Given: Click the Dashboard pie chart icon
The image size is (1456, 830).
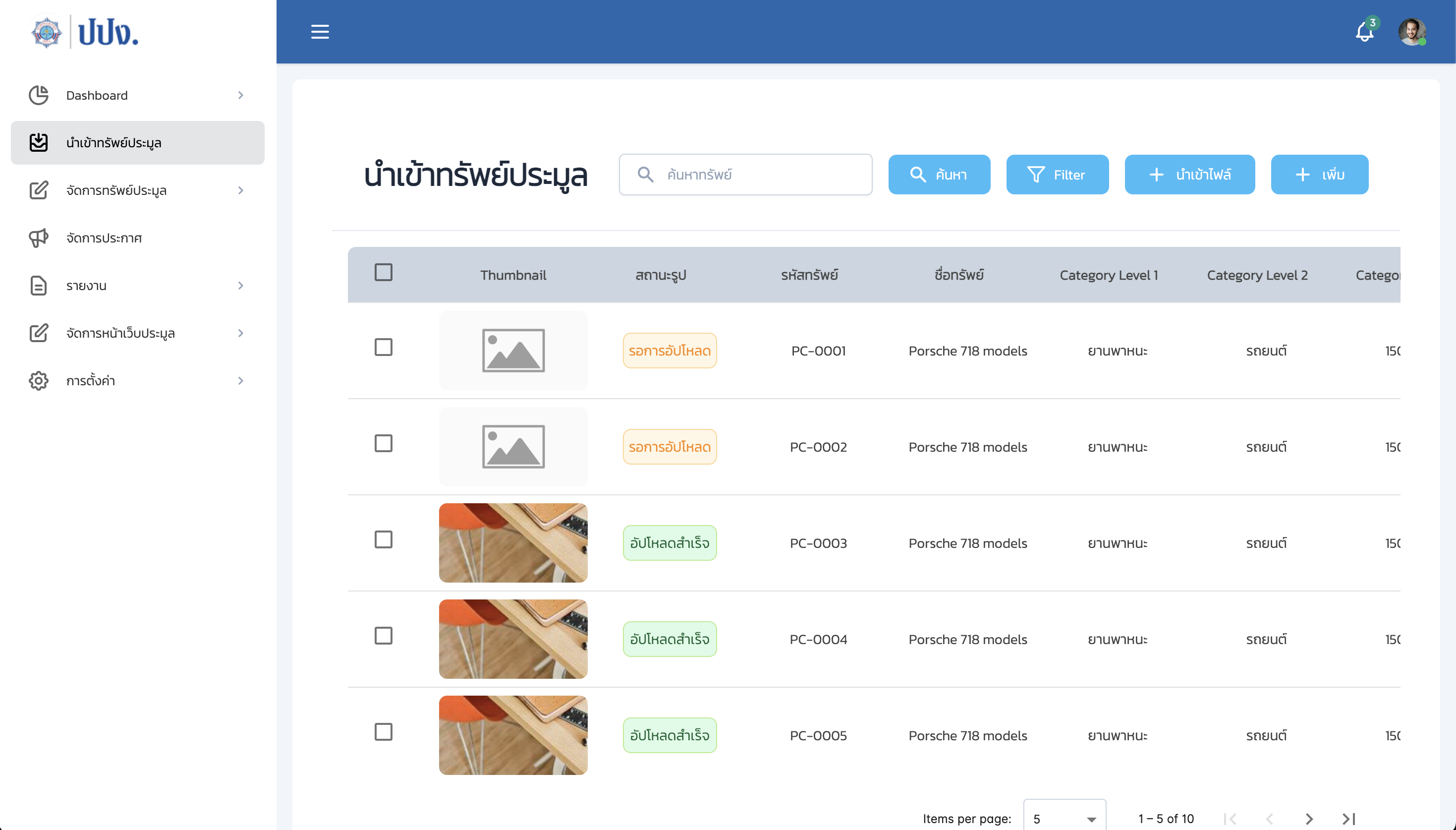Looking at the screenshot, I should 39,95.
